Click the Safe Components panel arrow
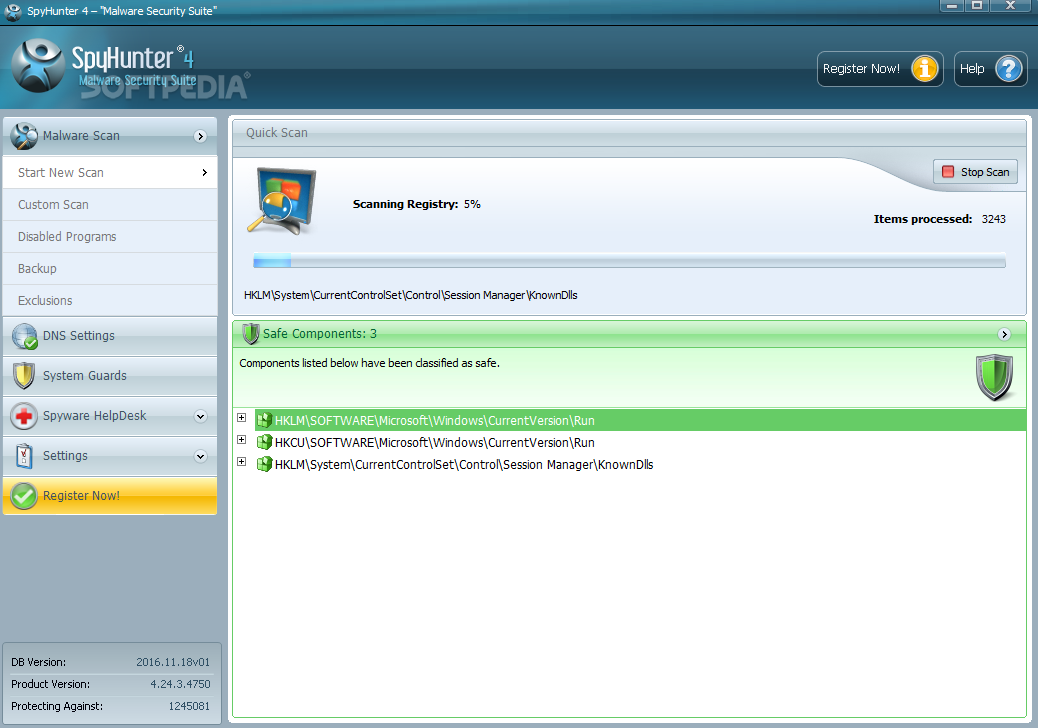Viewport: 1038px width, 728px height. pos(1004,334)
